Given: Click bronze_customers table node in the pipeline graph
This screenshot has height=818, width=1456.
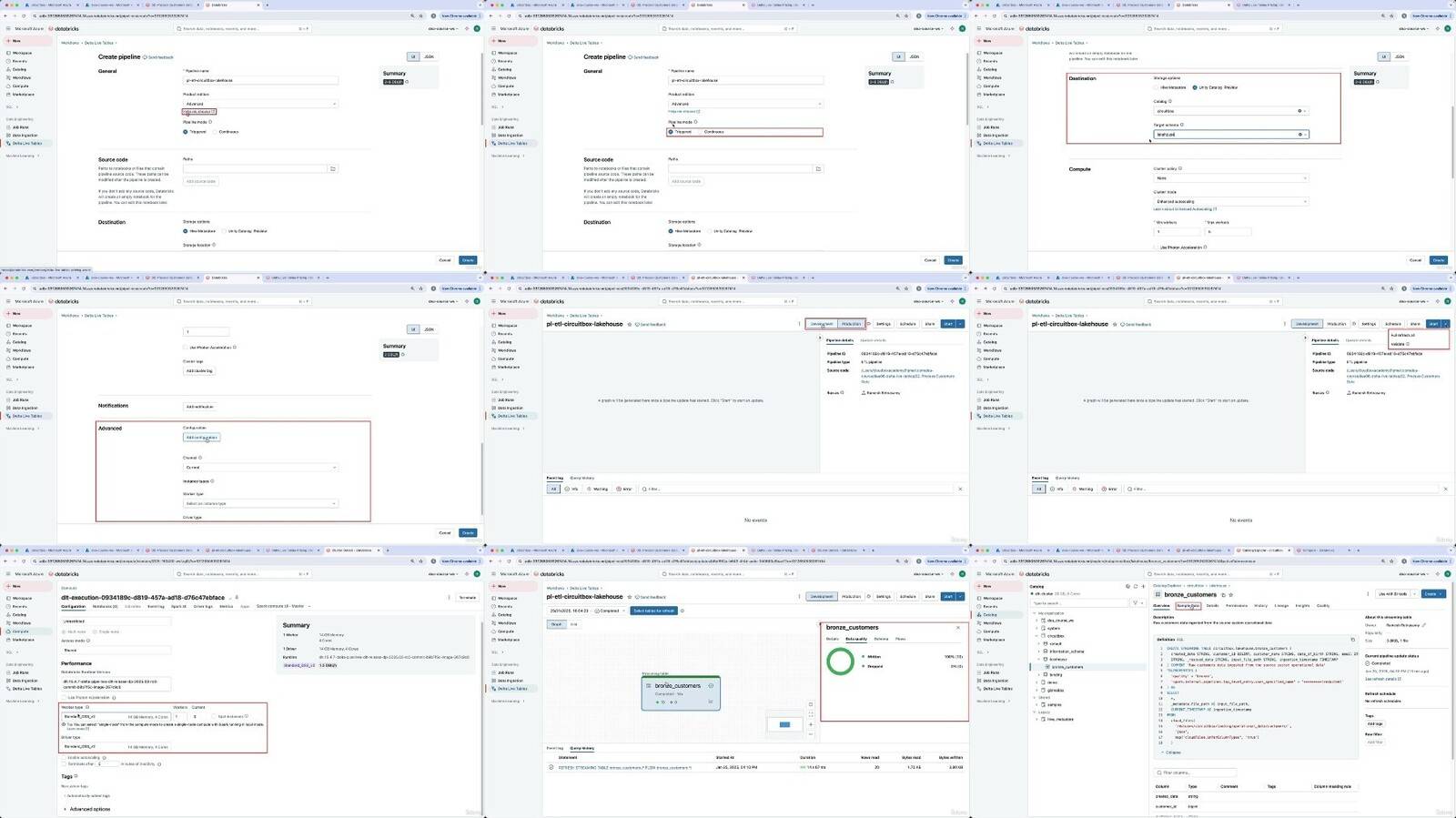Looking at the screenshot, I should (x=681, y=693).
